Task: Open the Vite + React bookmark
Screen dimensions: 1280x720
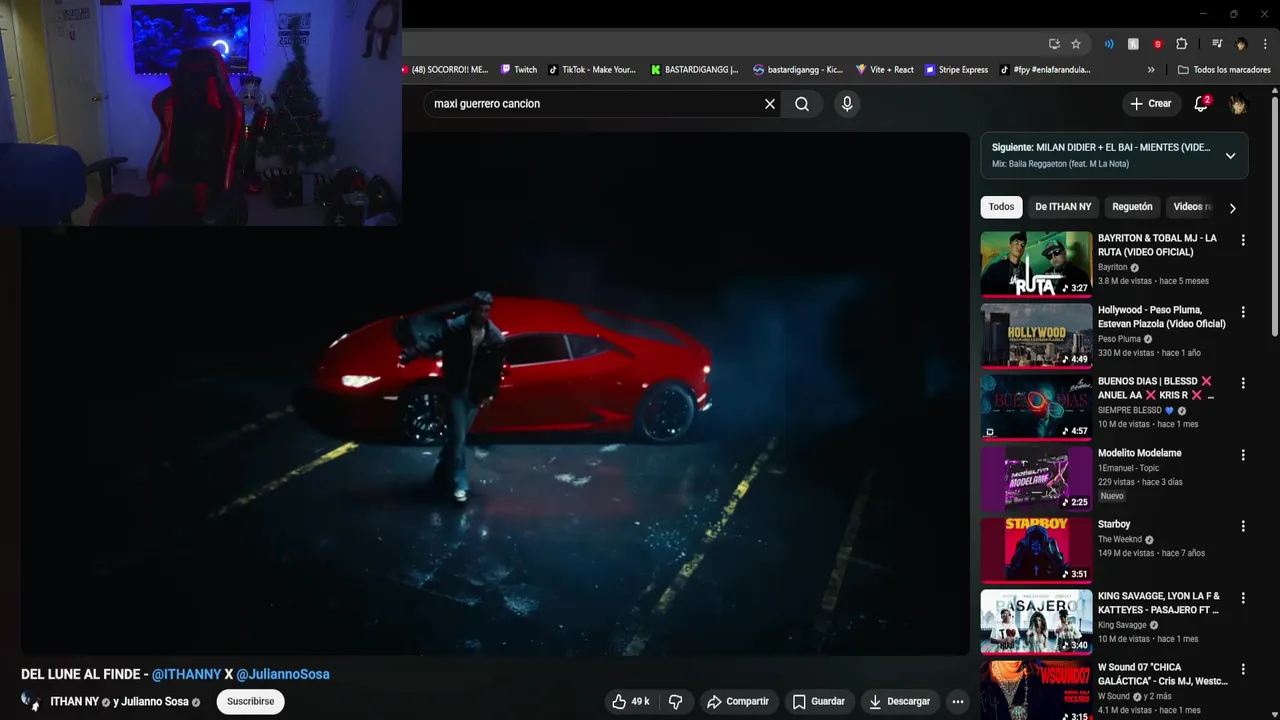Action: pyautogui.click(x=884, y=70)
